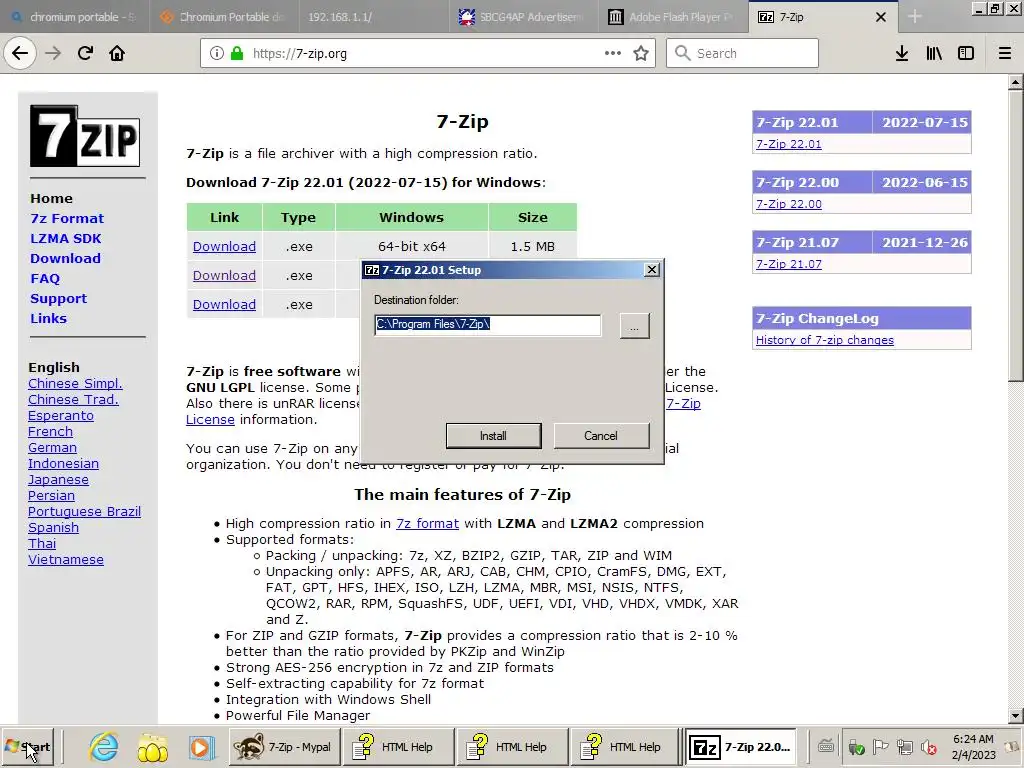Click the page scrollbar up arrow
This screenshot has width=1024, height=768.
pos(1016,82)
